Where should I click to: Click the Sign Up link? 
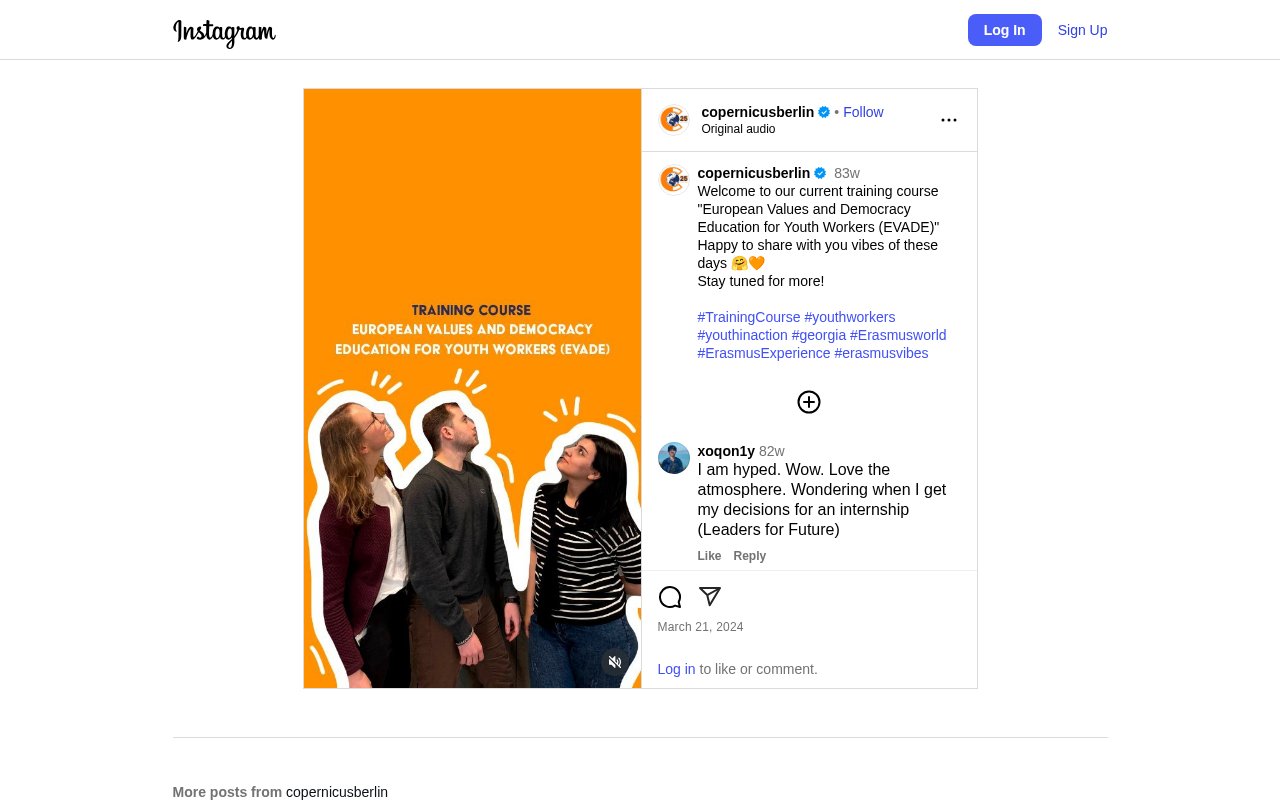[1083, 30]
